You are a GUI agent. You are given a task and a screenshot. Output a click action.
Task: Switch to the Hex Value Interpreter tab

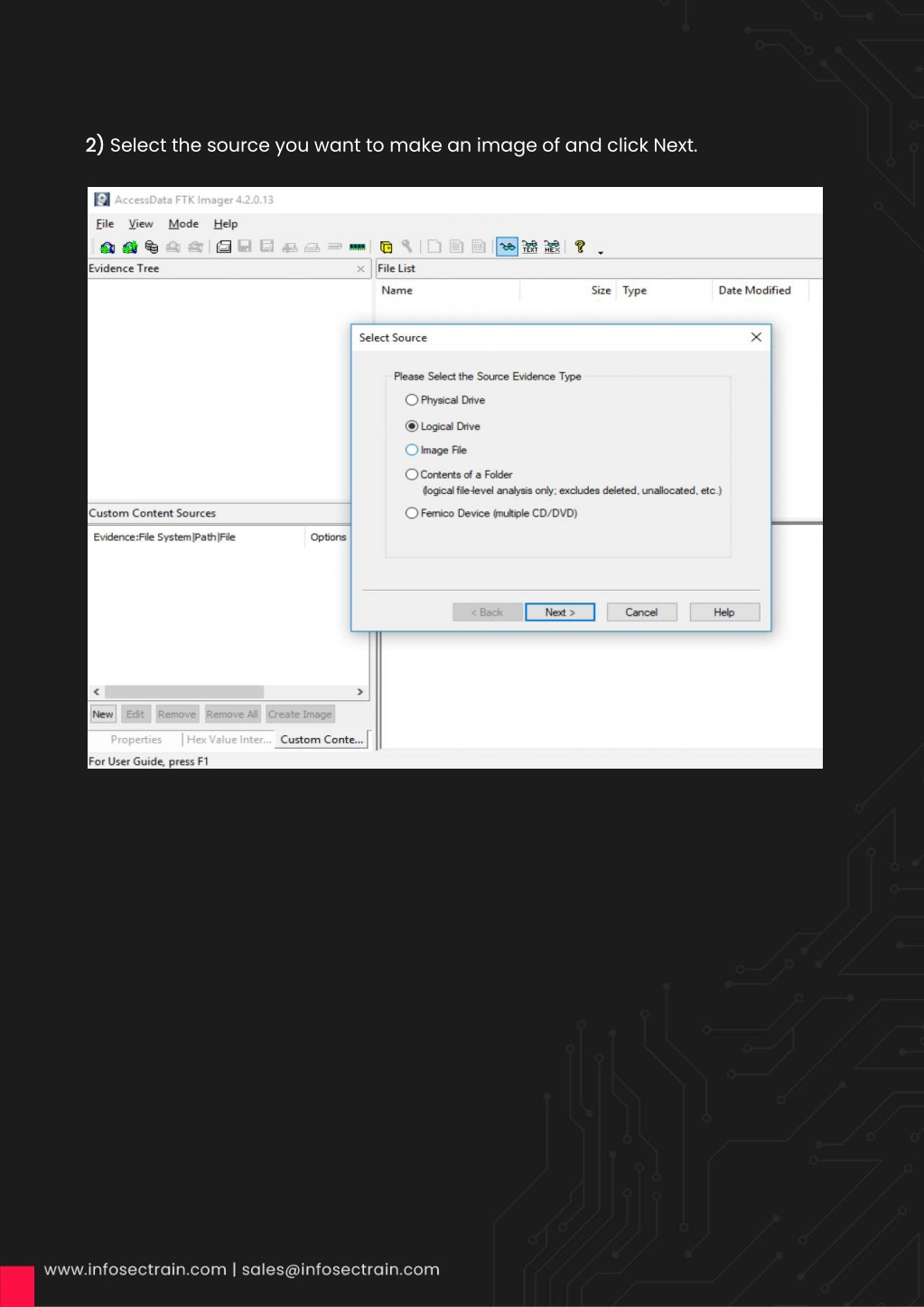click(229, 740)
